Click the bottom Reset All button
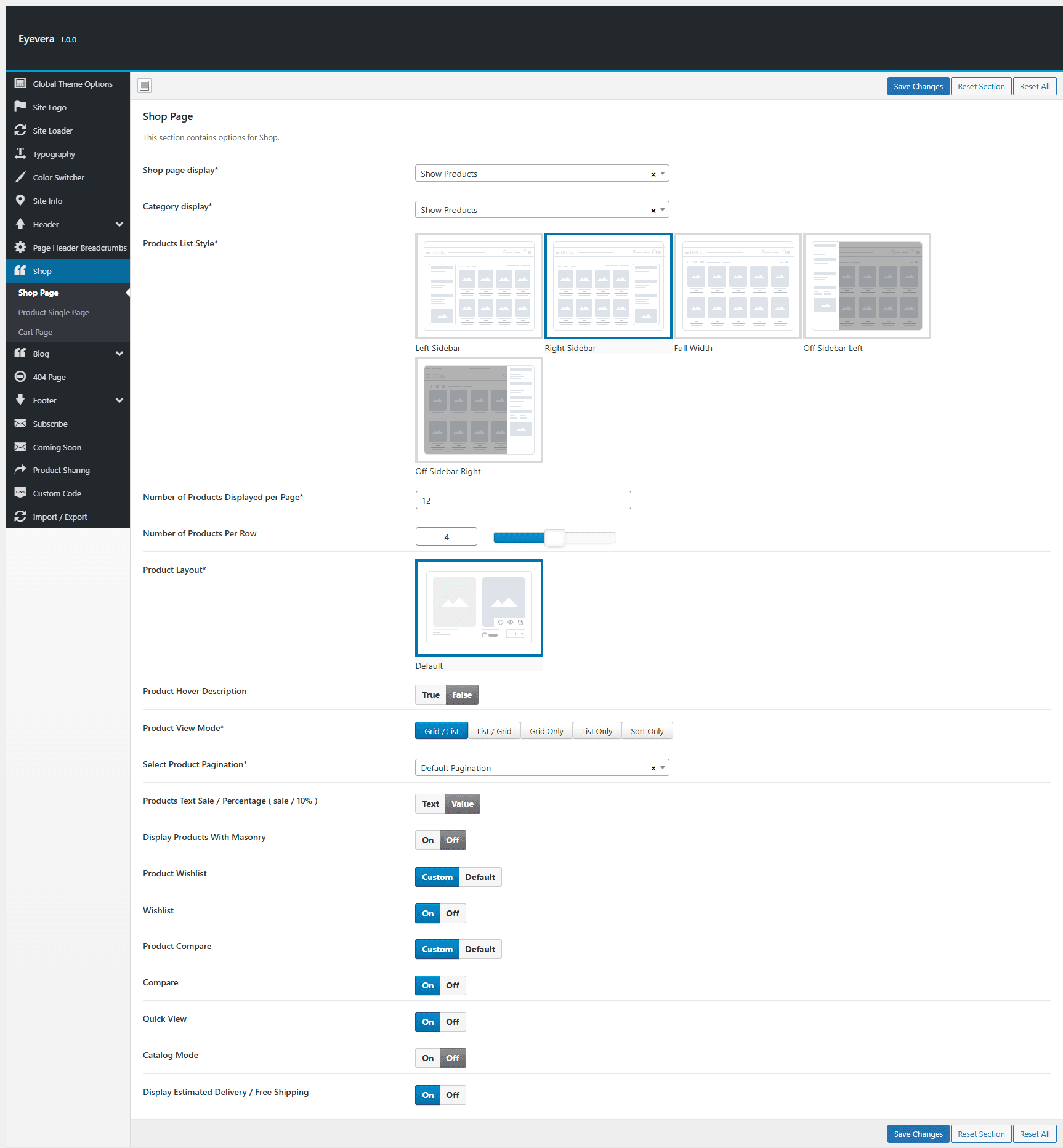 point(1034,1134)
